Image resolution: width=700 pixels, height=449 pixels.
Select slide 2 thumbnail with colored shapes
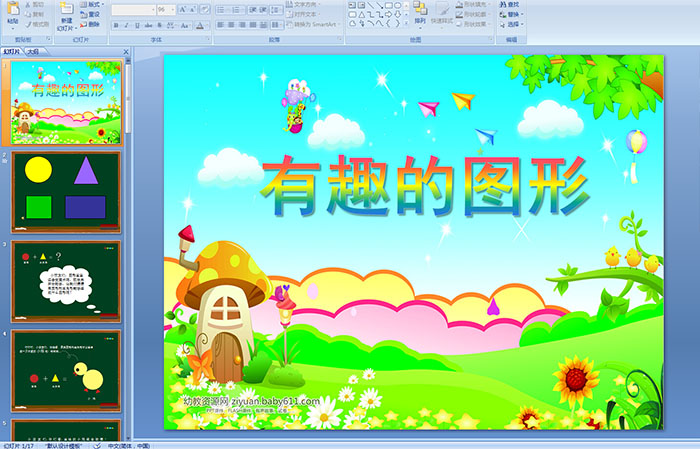[66, 192]
